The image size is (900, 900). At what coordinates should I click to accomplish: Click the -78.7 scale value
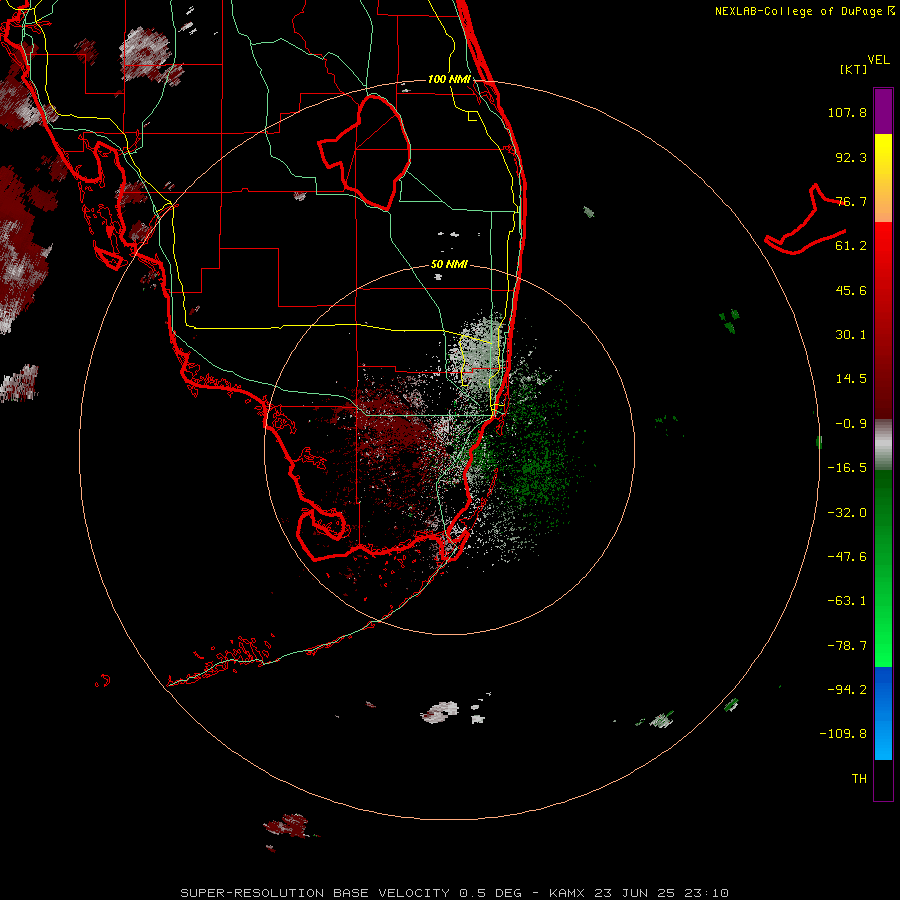[x=847, y=646]
